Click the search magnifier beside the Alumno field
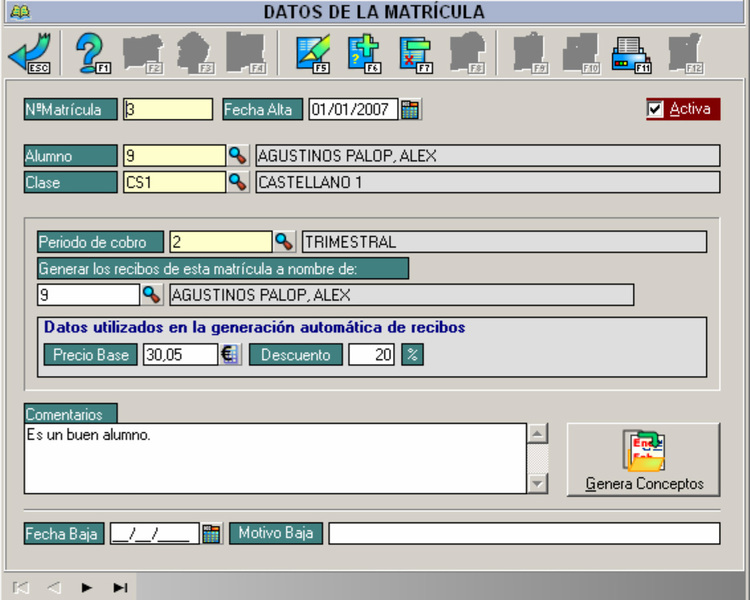 (x=238, y=156)
